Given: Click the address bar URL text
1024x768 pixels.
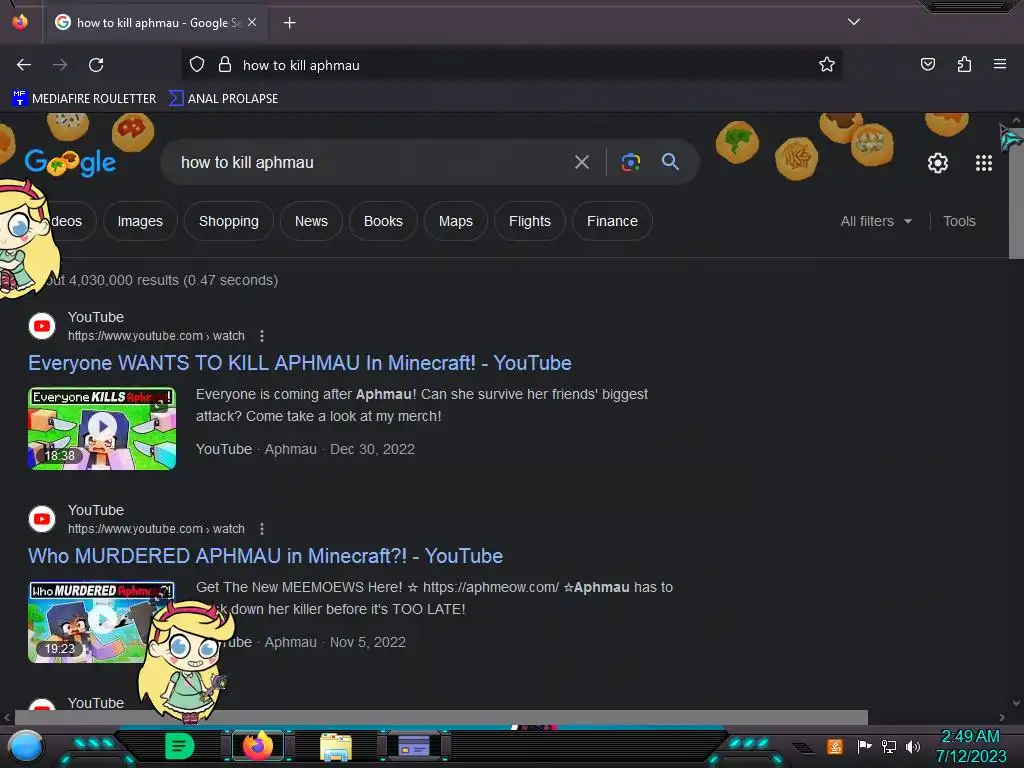Looking at the screenshot, I should pos(301,65).
